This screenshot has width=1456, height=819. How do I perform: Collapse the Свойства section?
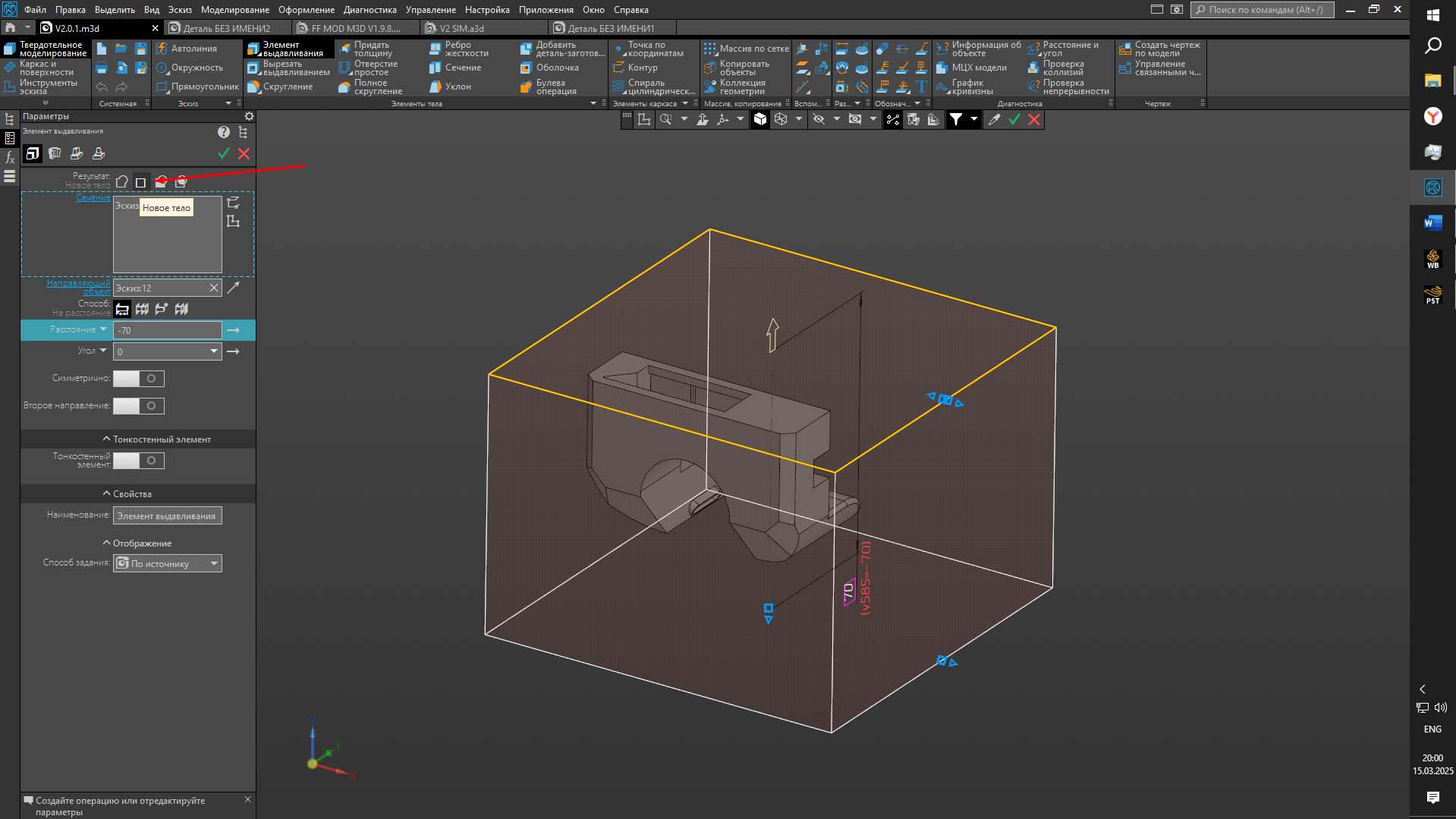pos(106,493)
